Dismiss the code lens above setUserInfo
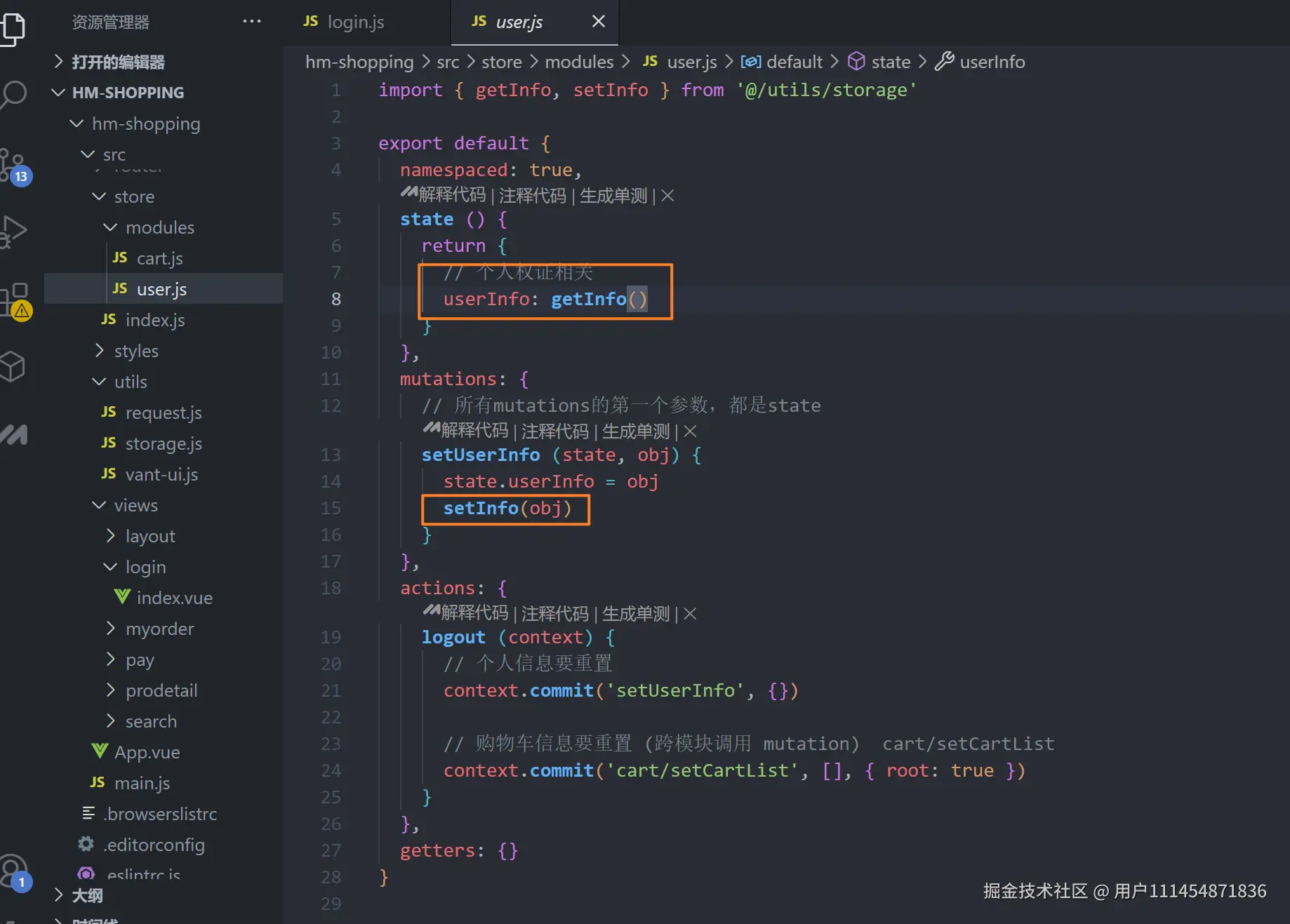1290x924 pixels. point(690,431)
